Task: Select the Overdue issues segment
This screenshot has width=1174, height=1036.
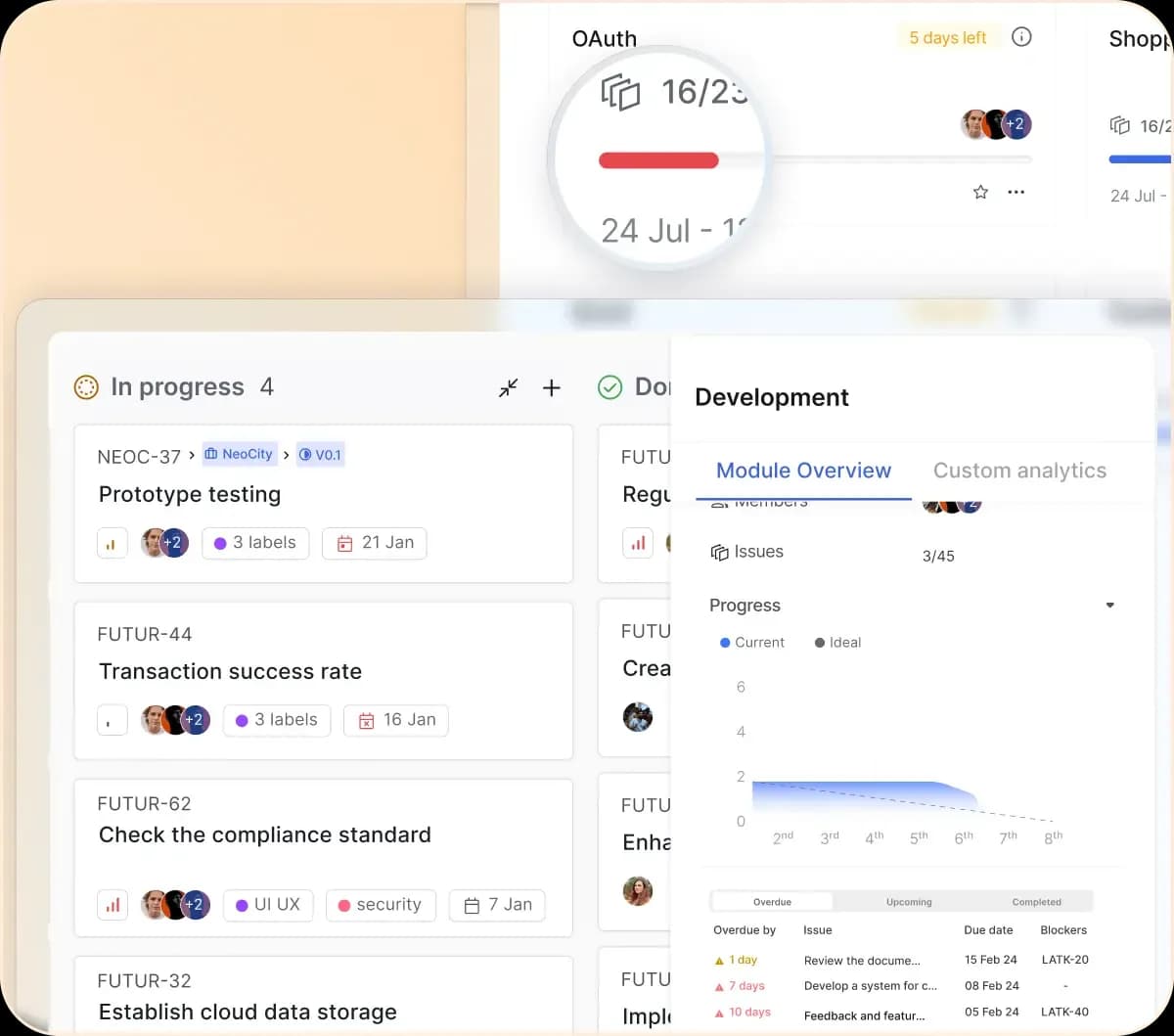Action: [772, 902]
